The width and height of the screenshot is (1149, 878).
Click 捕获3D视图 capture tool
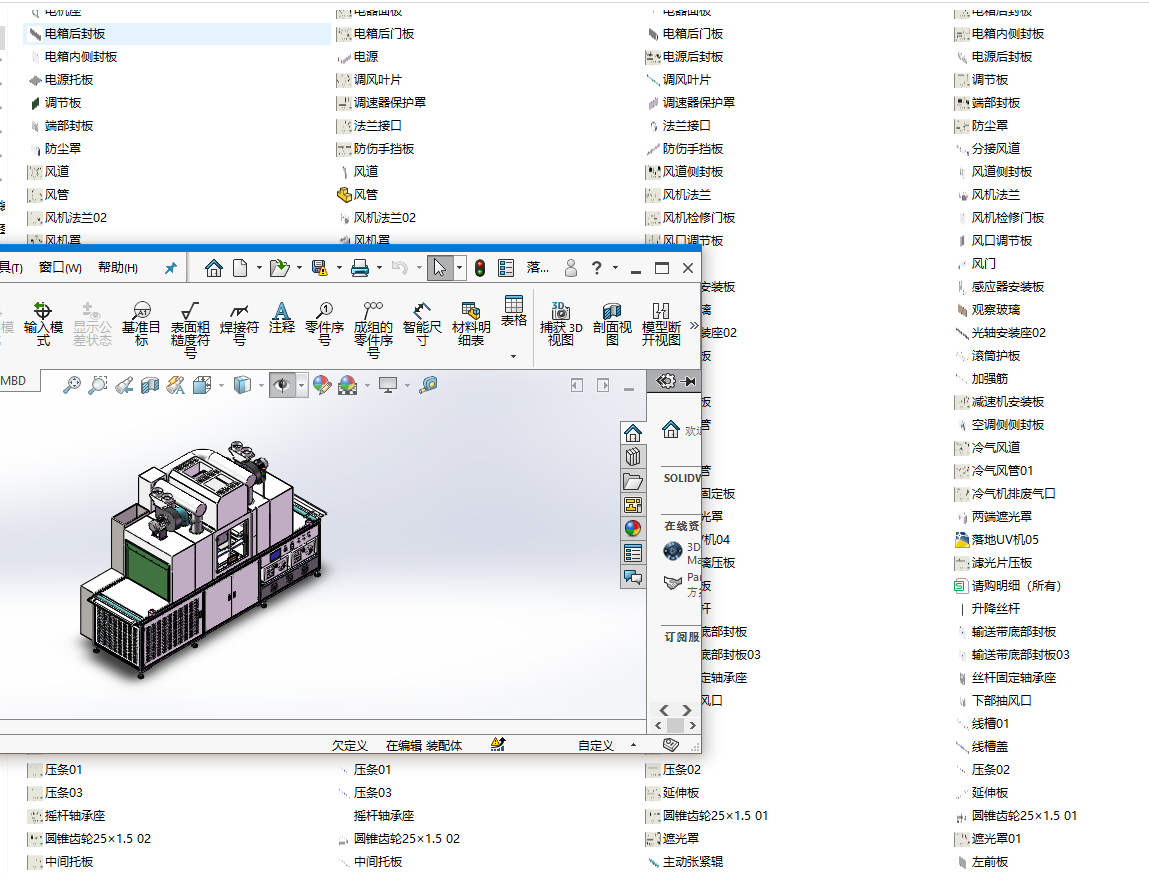pos(561,323)
